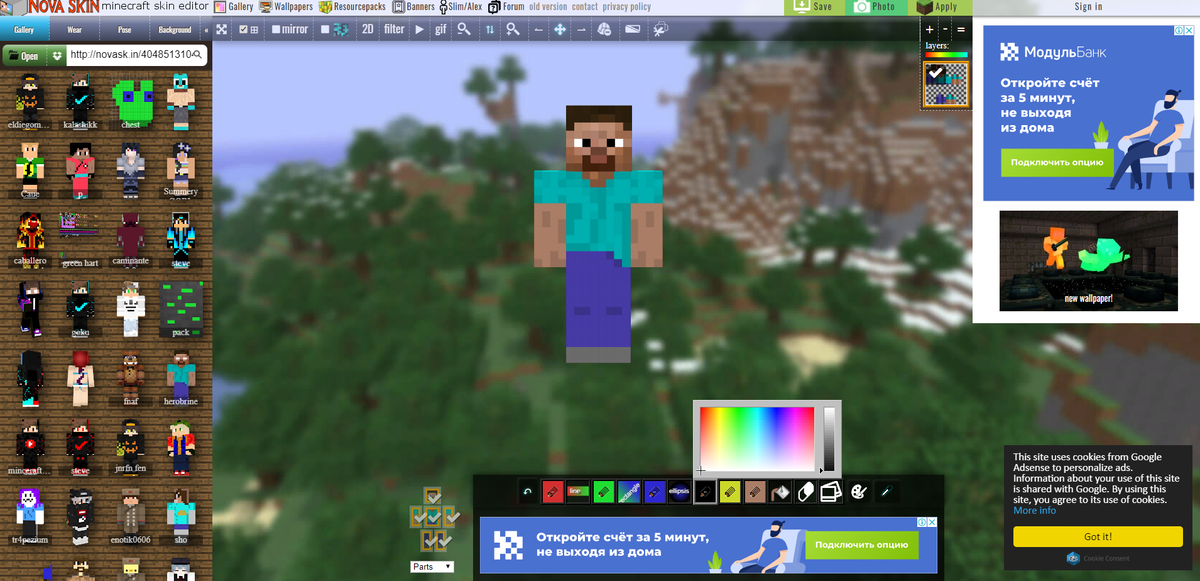The width and height of the screenshot is (1200, 581).
Task: Pick a color in the rainbow picker
Action: tap(757, 439)
